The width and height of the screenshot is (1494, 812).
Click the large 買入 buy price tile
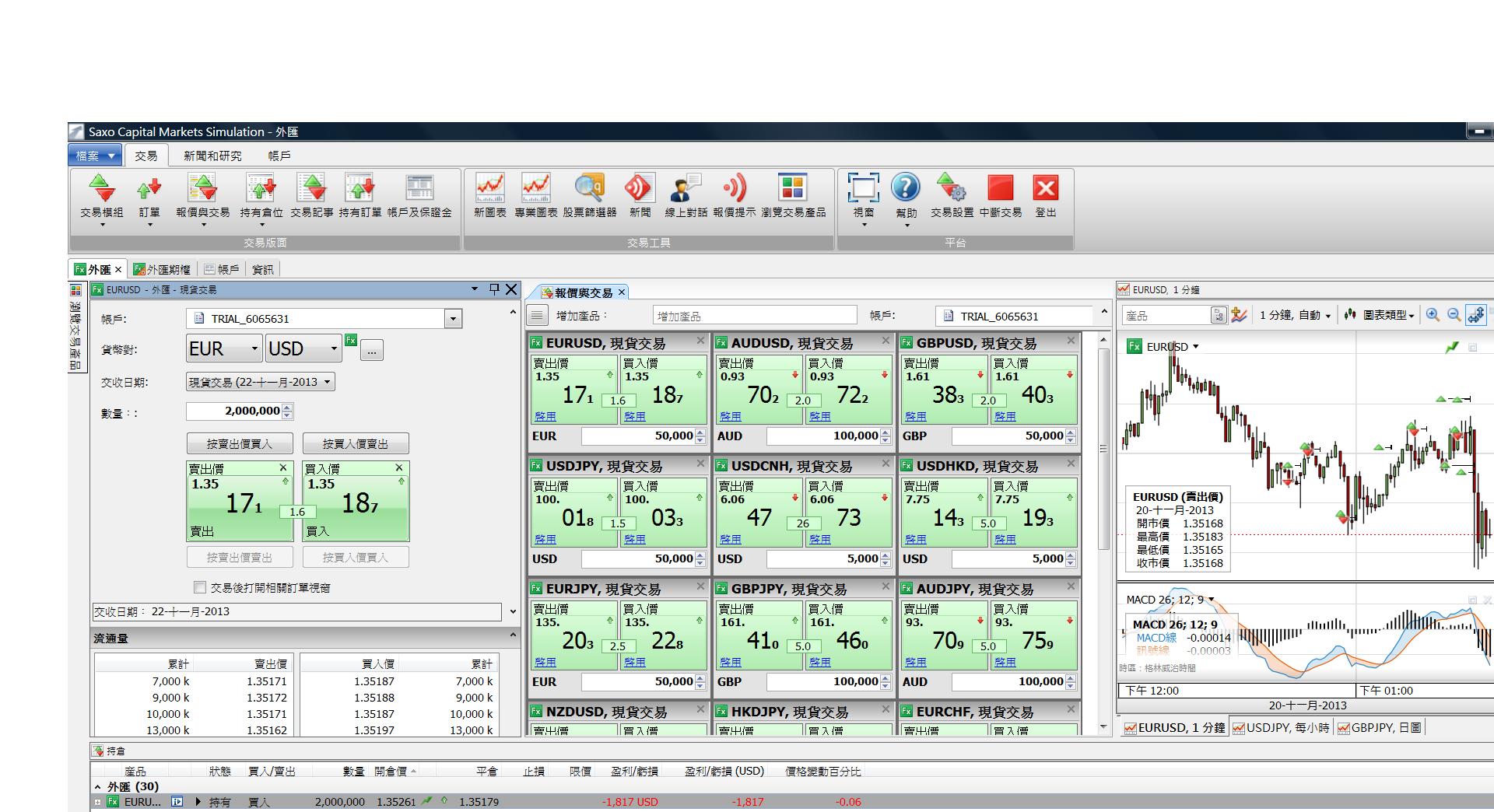tap(356, 501)
